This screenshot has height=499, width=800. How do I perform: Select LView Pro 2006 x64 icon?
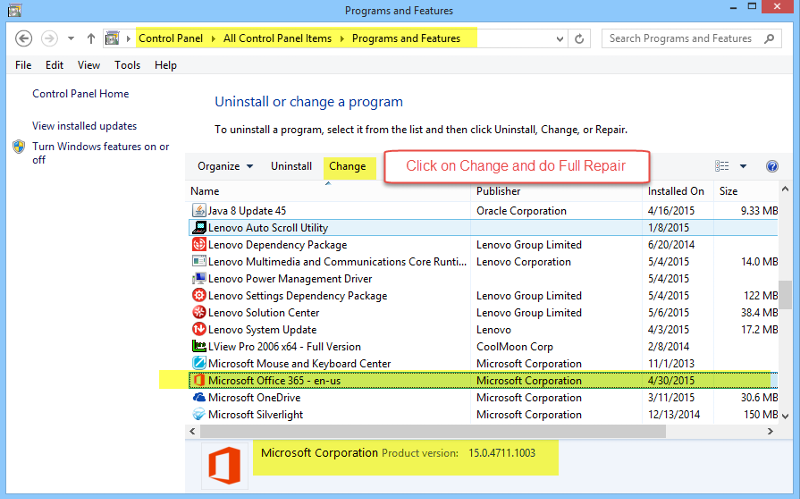[x=199, y=346]
